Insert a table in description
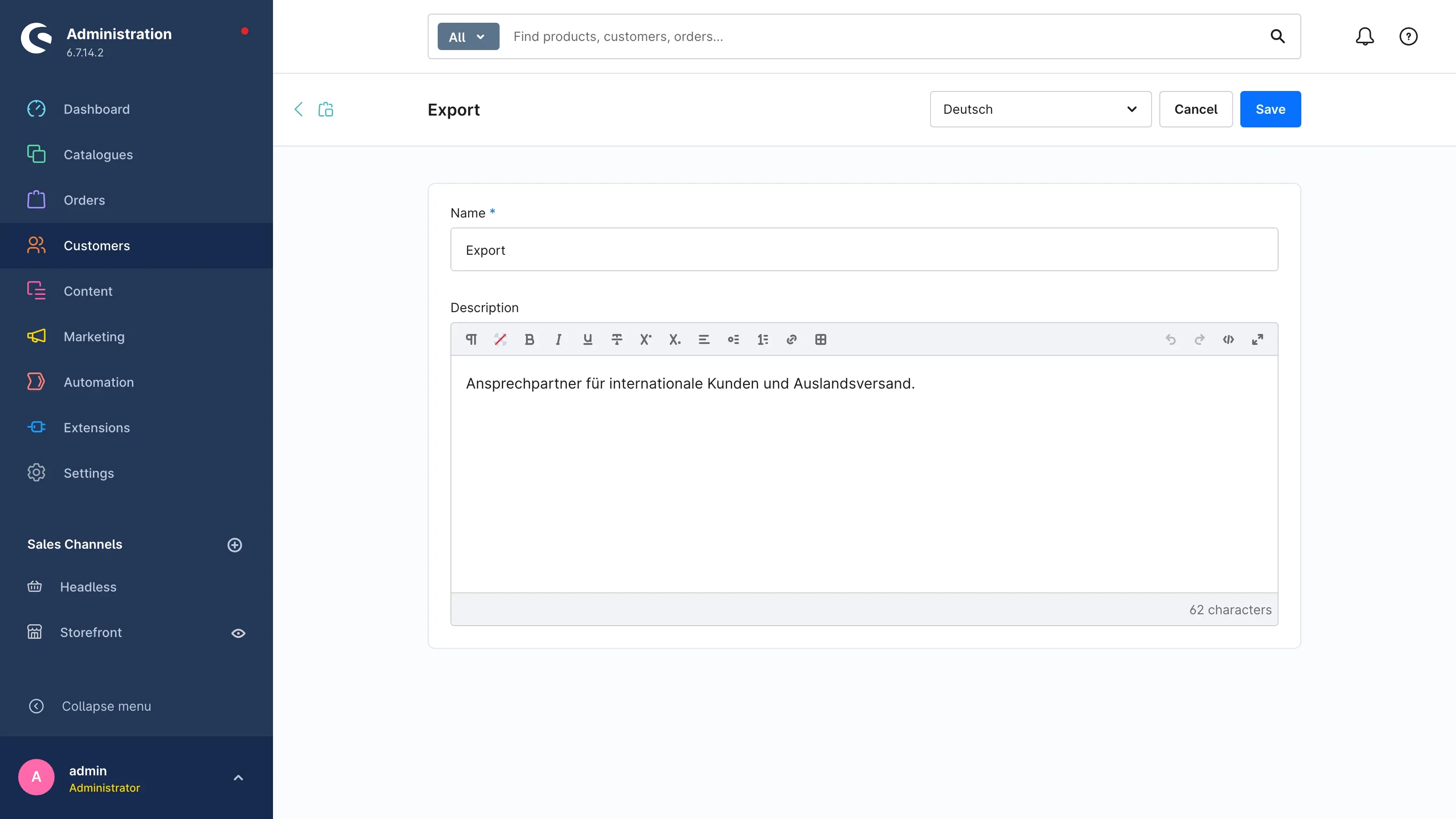Screen dimensions: 1456x819 pos(821,339)
